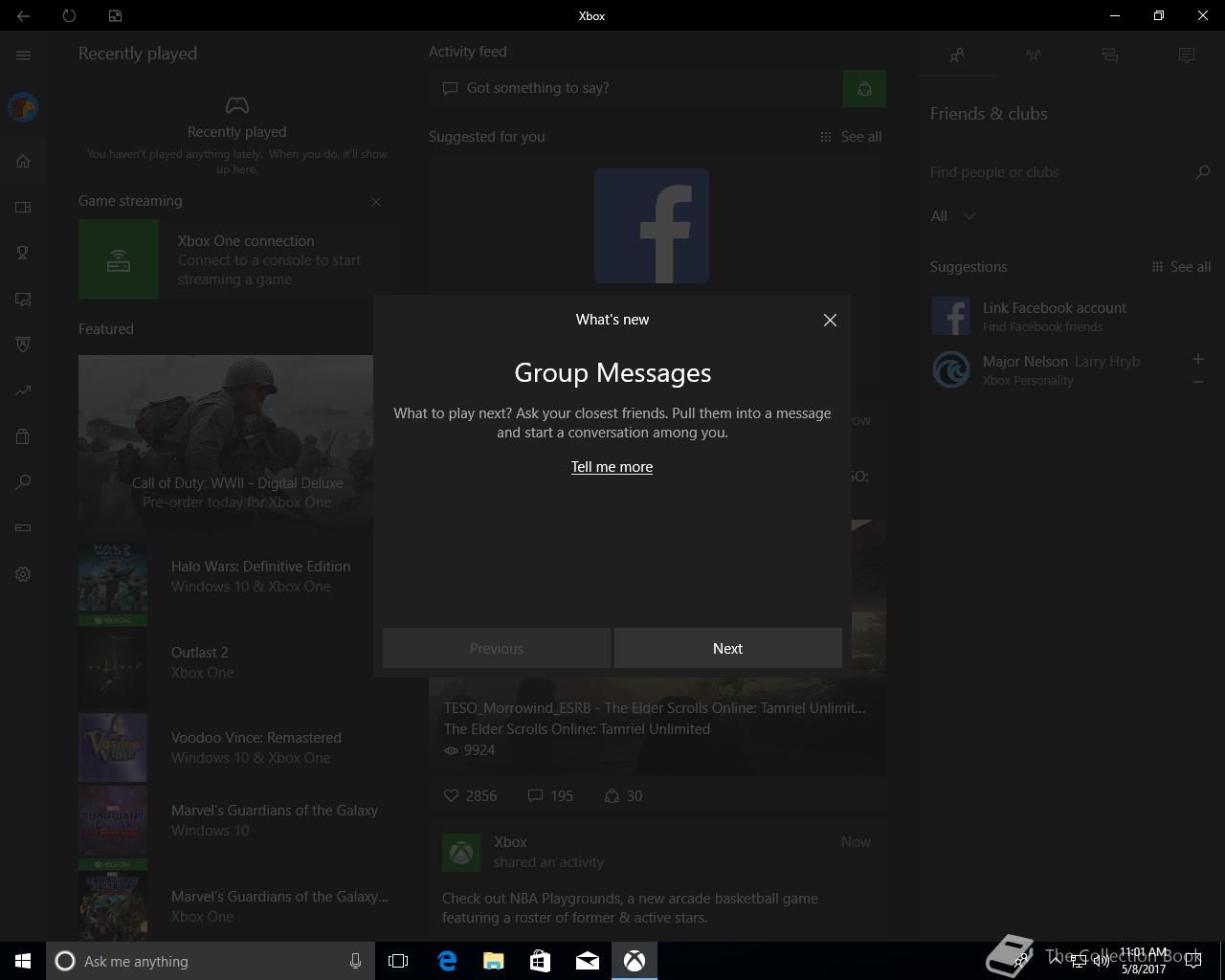
Task: Click the Find people or clubs field
Action: [x=1058, y=172]
